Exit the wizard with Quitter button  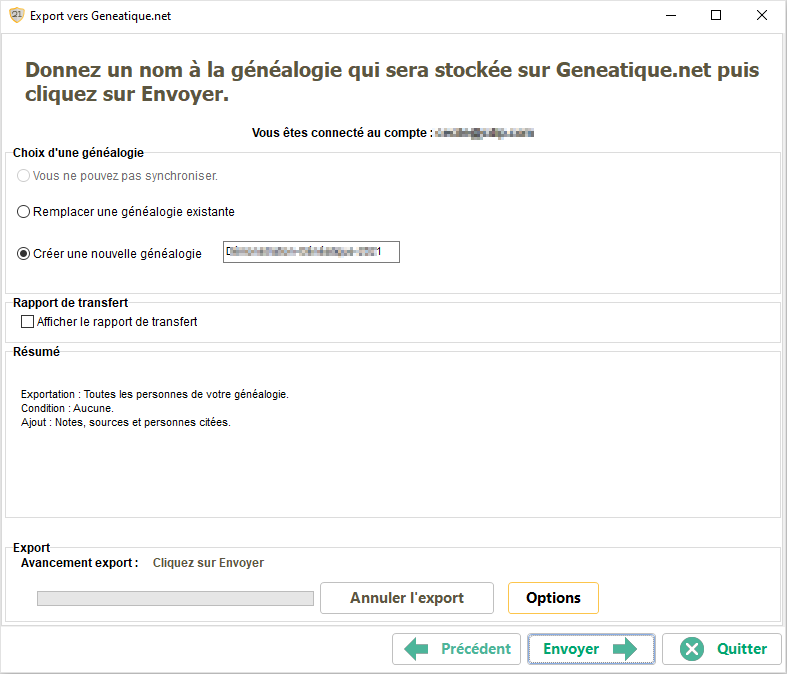tap(722, 649)
